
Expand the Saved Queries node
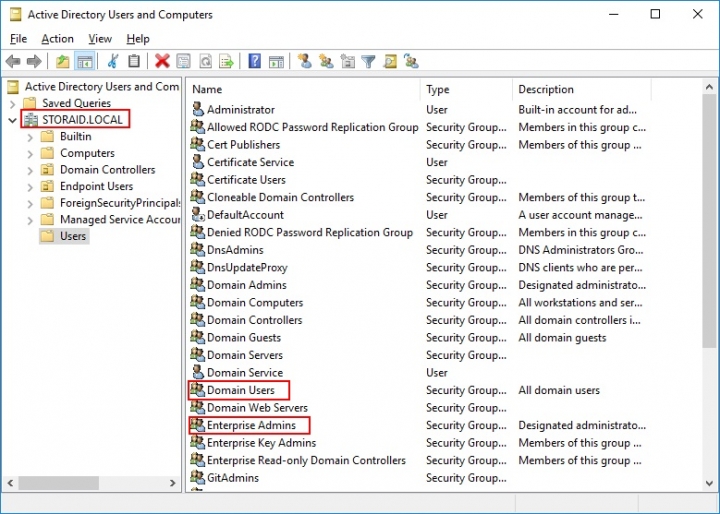click(12, 103)
